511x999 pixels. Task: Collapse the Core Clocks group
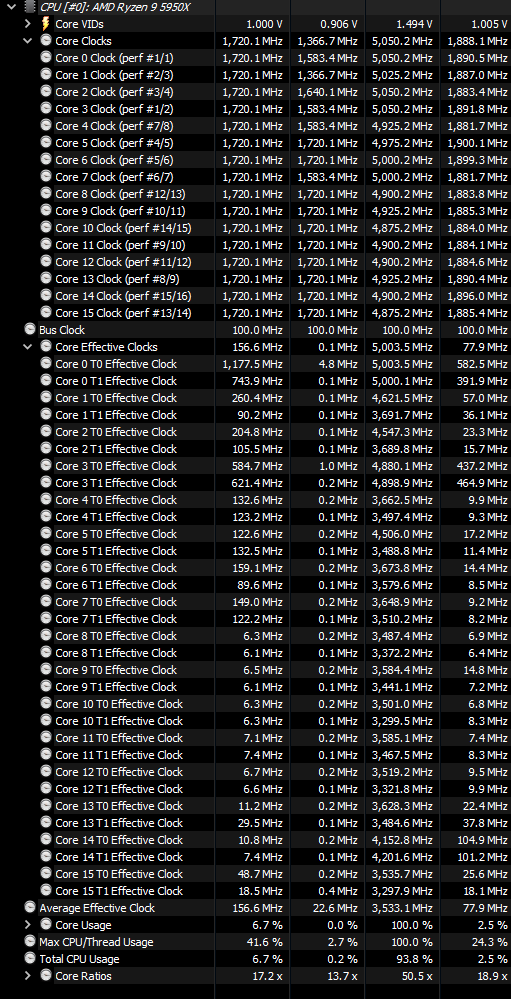27,41
